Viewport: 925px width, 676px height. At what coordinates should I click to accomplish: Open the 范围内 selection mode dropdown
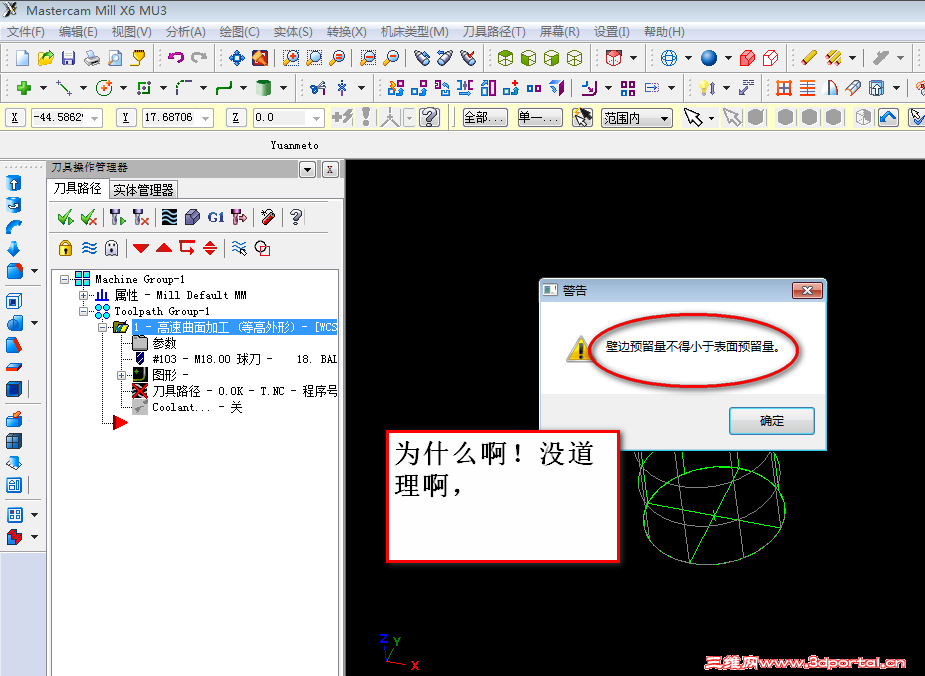click(x=665, y=119)
